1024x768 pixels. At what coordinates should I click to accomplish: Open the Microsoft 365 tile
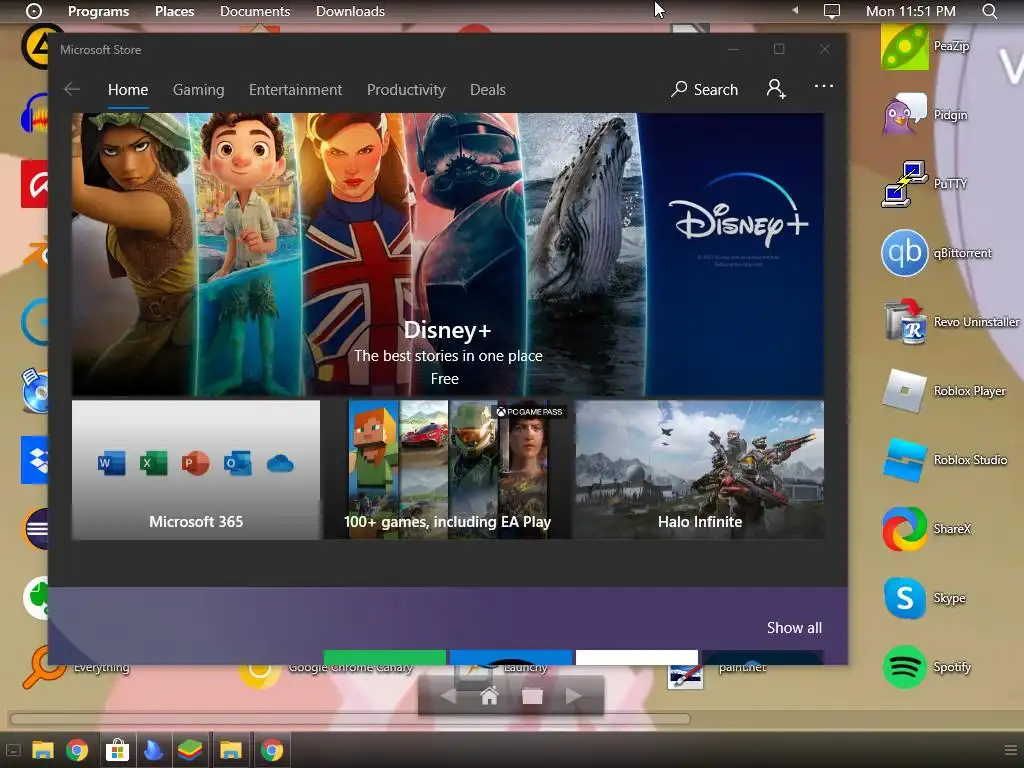196,470
